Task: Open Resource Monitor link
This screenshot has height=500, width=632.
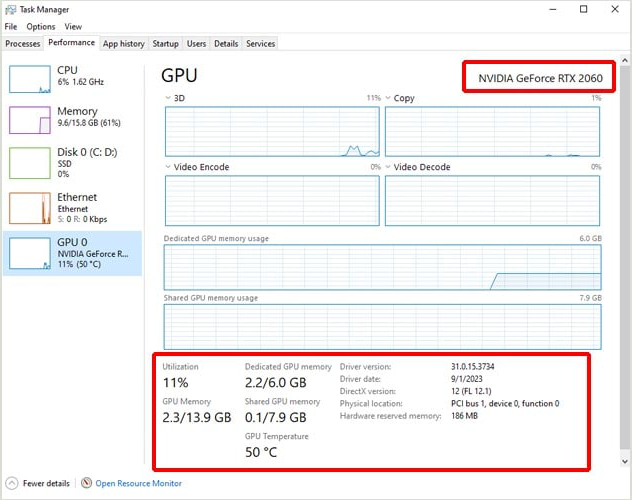Action: click(138, 483)
